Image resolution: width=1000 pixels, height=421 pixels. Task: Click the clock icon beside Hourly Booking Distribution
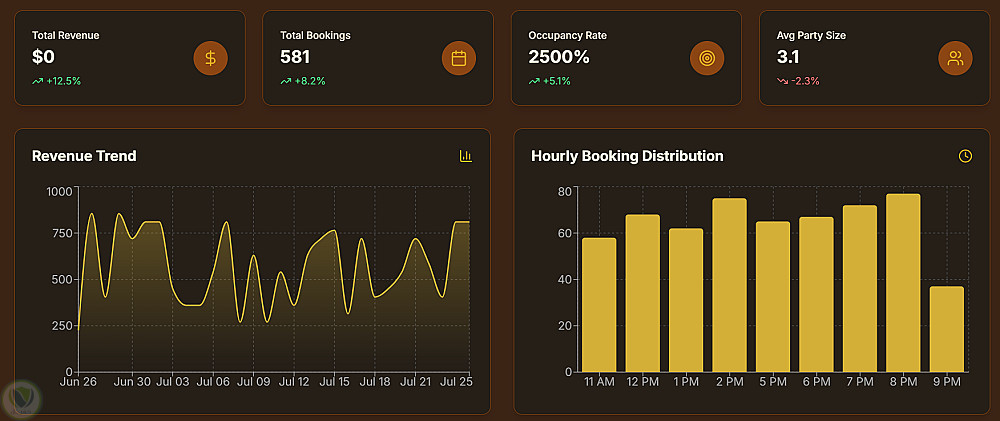coord(966,156)
